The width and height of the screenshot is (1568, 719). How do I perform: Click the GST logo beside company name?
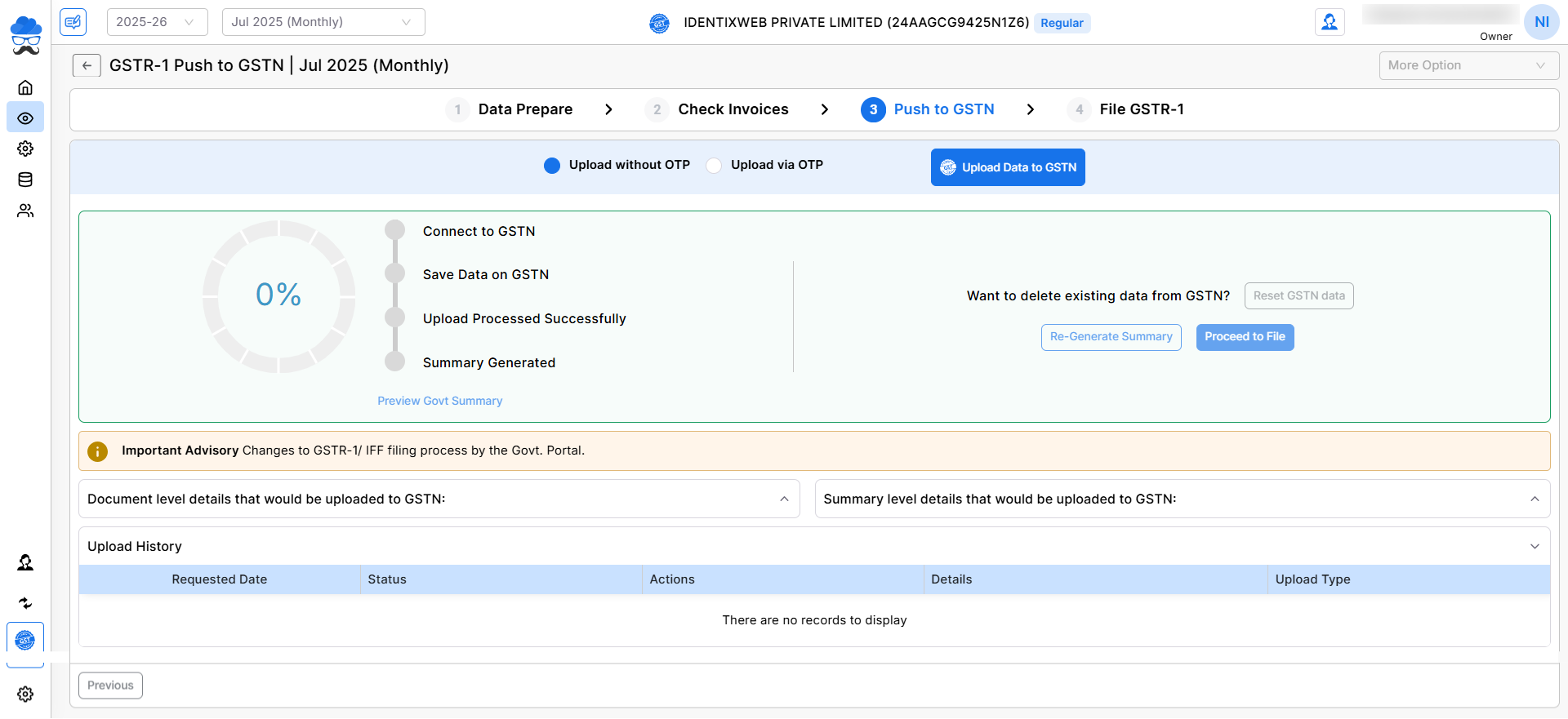tap(659, 24)
